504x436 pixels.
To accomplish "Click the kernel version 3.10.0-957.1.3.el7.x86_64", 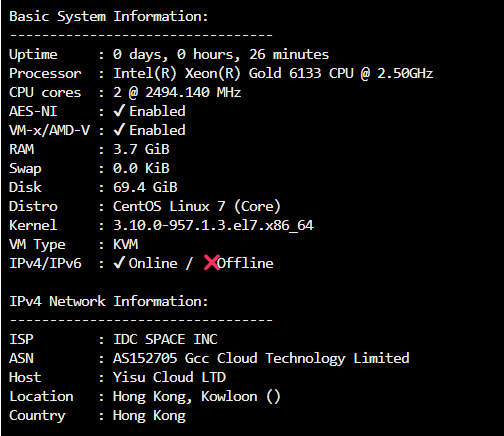I will coord(213,225).
